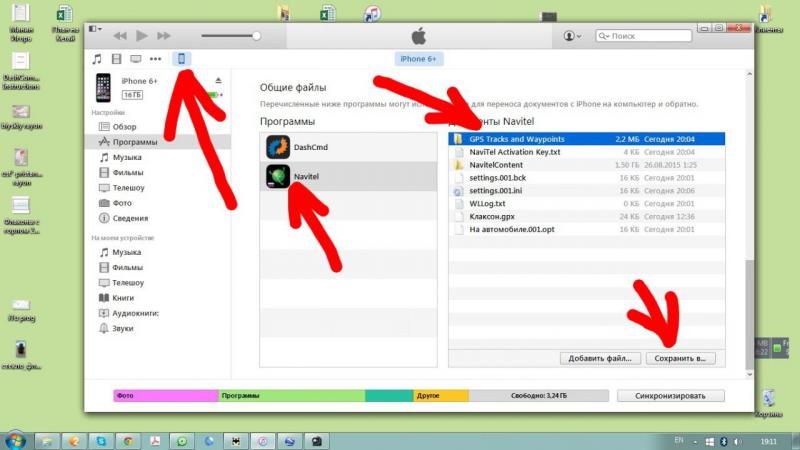The height and width of the screenshot is (450, 800).
Task: Open Музыка under Настройки
Action: coord(127,157)
